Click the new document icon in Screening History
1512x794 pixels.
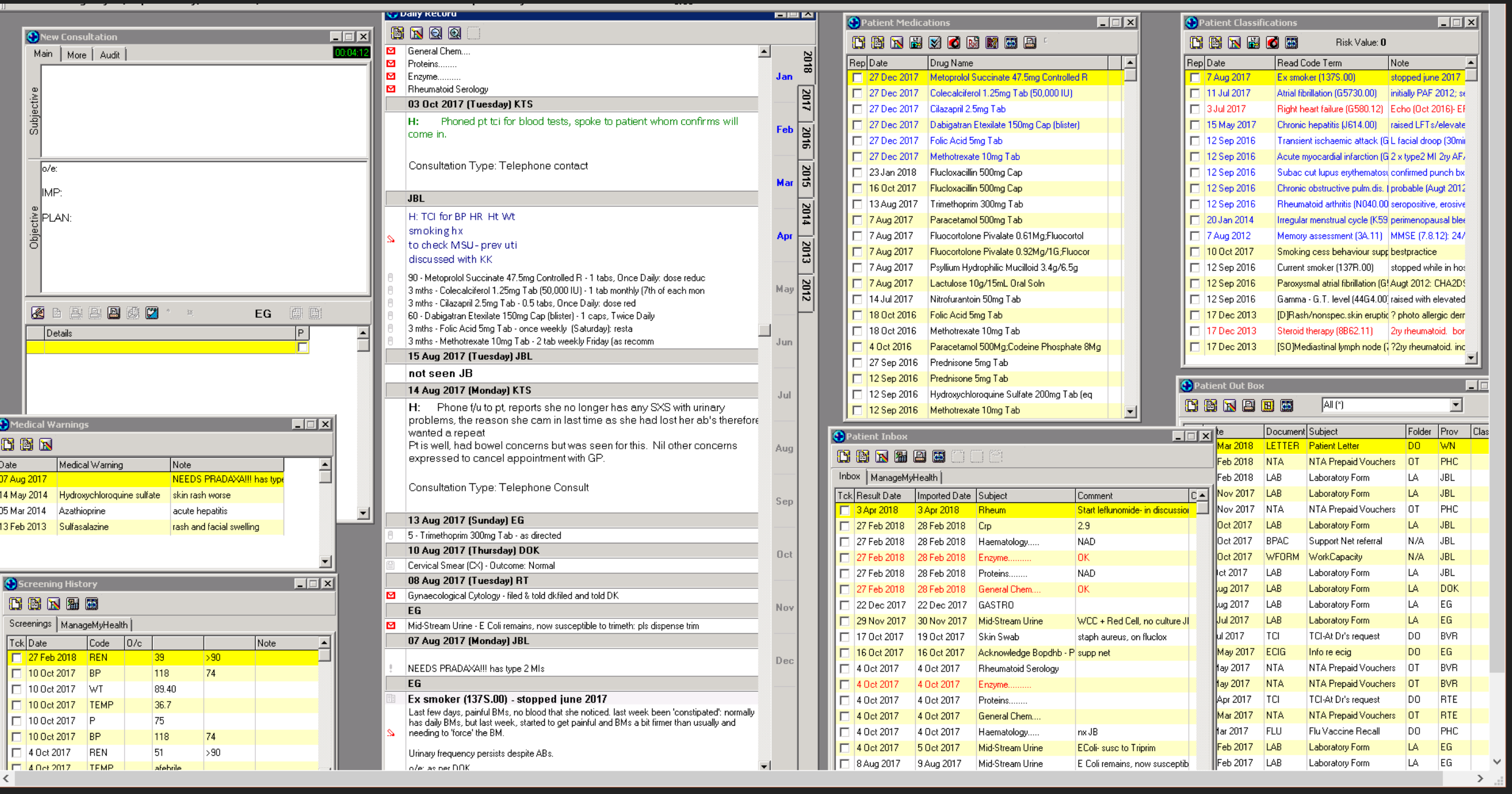coord(16,604)
